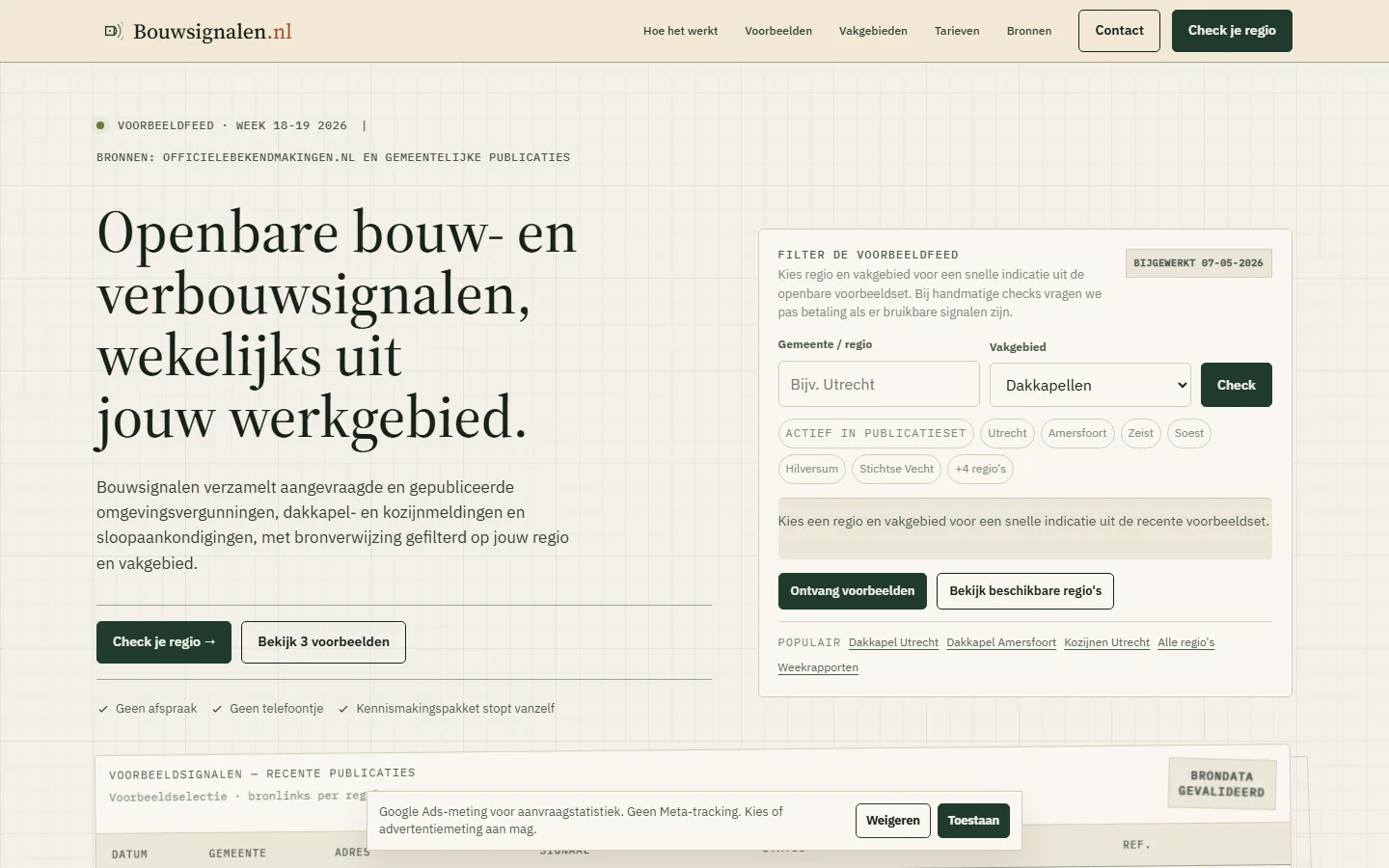Click the DATUM column header
The width and height of the screenshot is (1389, 868).
[x=129, y=854]
